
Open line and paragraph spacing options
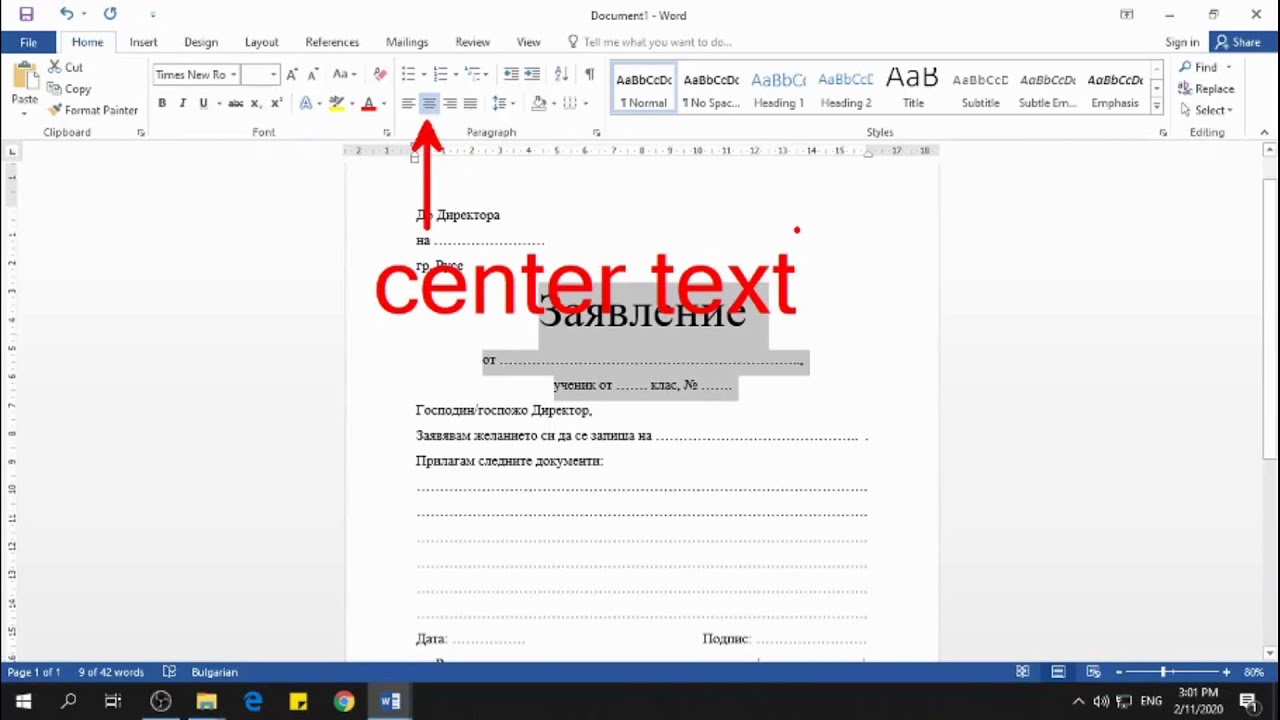tap(502, 103)
